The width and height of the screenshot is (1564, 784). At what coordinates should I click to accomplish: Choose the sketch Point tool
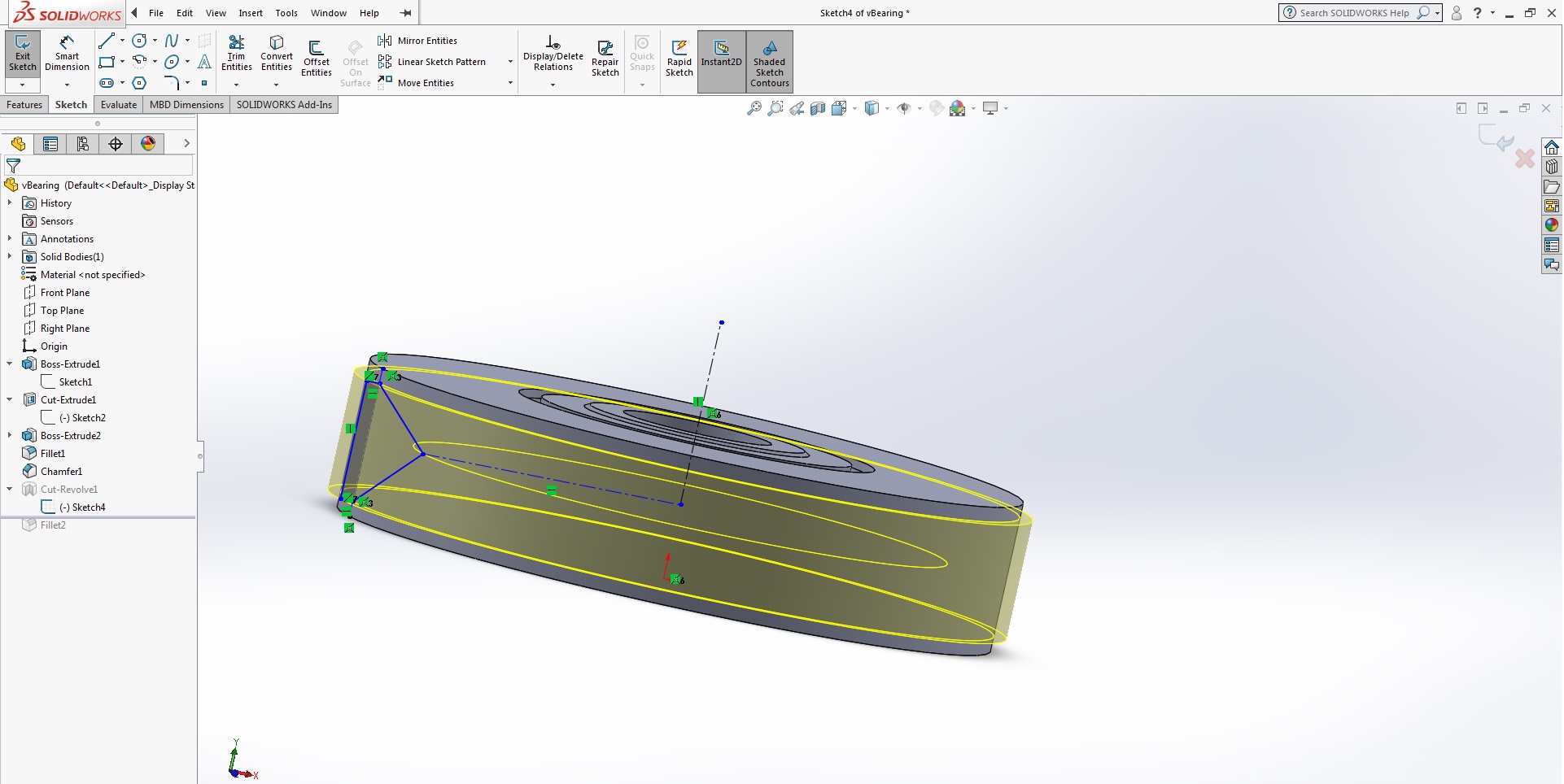[204, 83]
